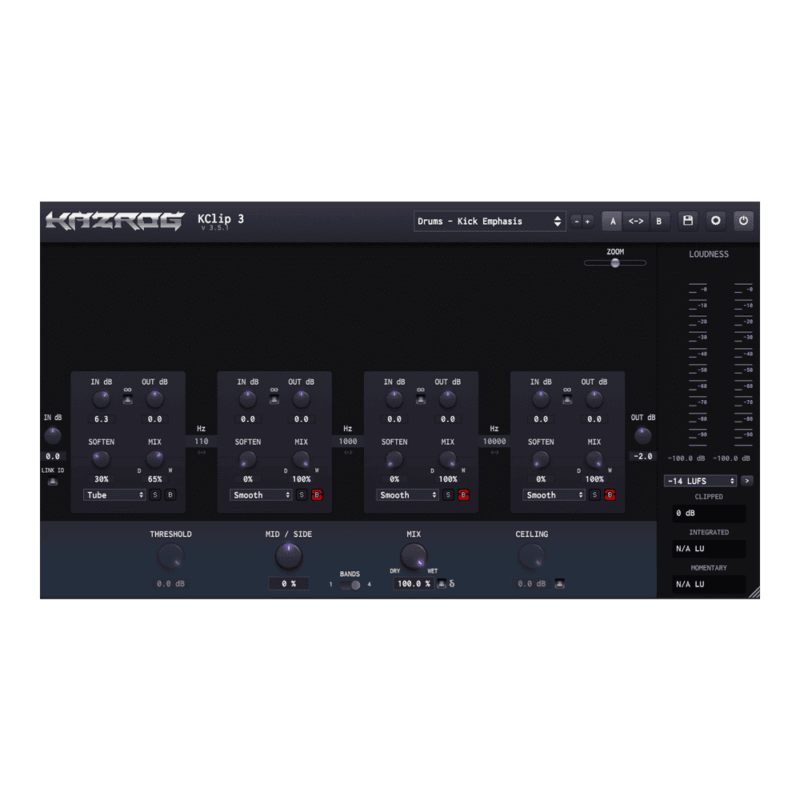Click the red B bypass on the second band
This screenshot has height=800, width=800.
tap(317, 495)
